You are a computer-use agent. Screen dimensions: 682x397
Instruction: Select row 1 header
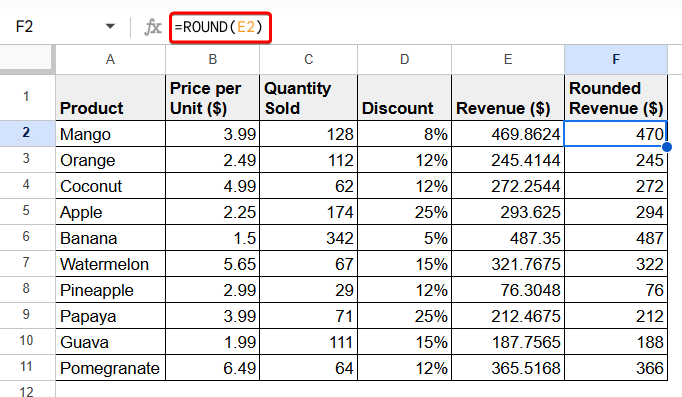(27, 97)
